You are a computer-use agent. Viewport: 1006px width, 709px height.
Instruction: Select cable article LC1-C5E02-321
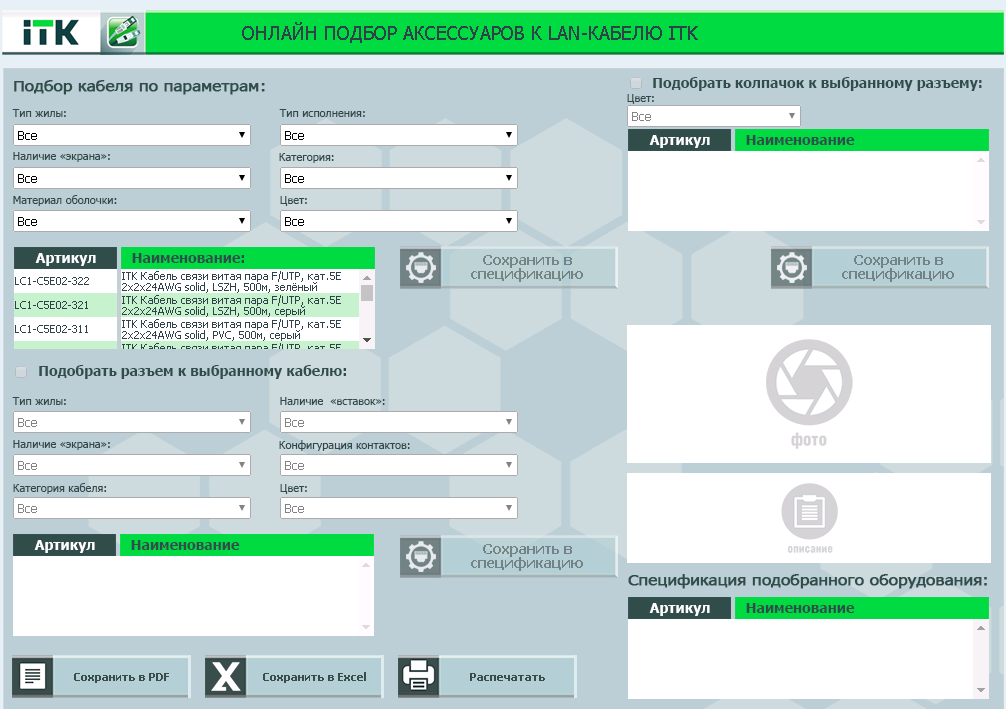(52, 305)
